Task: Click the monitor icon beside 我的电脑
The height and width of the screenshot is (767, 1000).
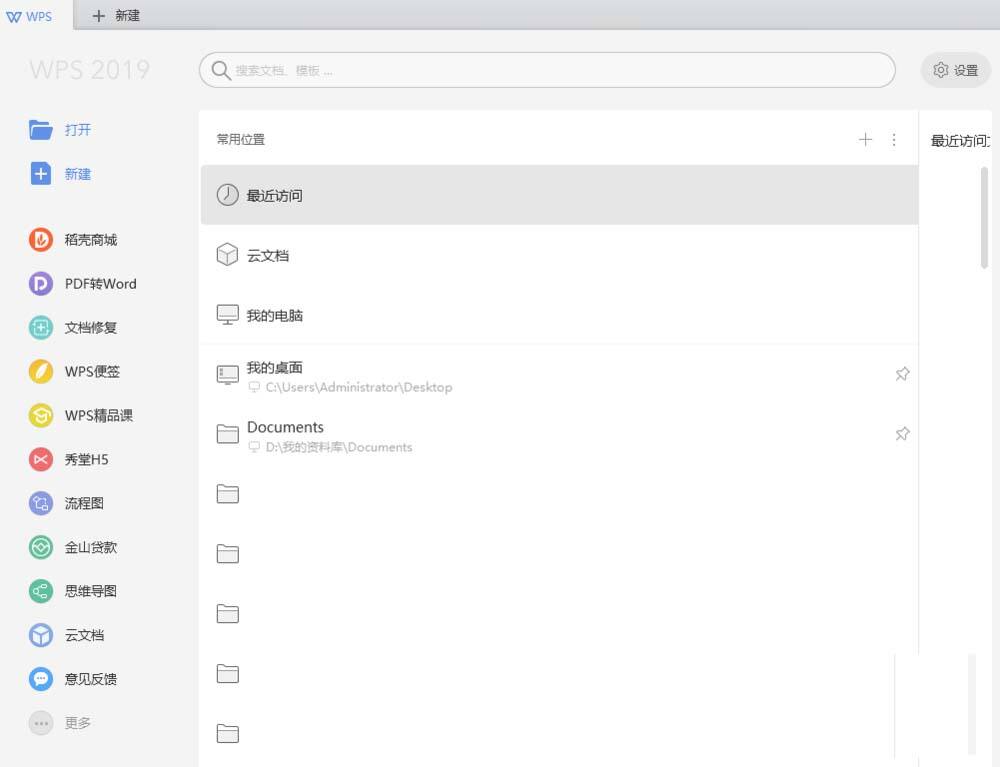Action: (x=228, y=315)
